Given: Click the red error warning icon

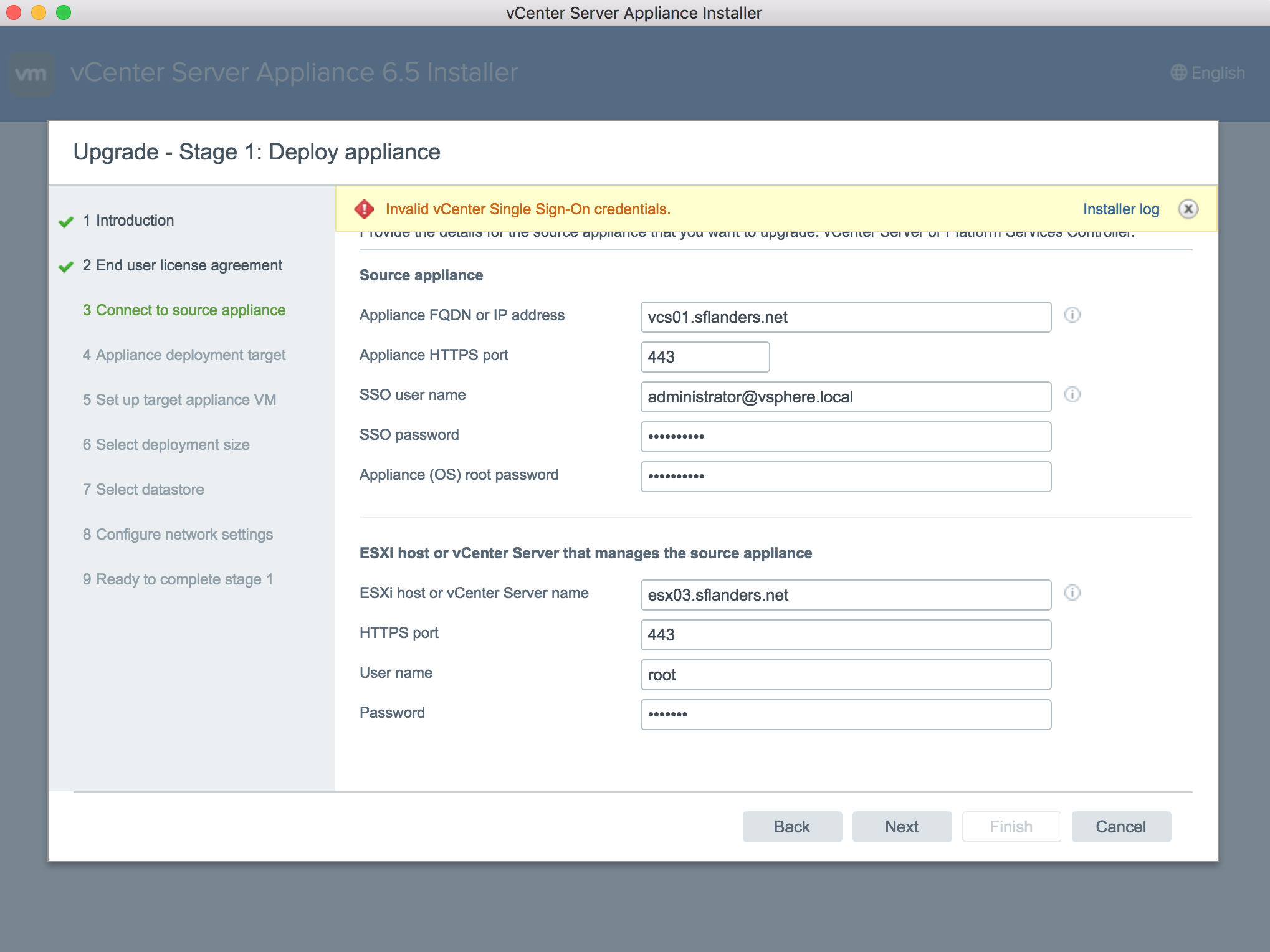Looking at the screenshot, I should (x=364, y=209).
